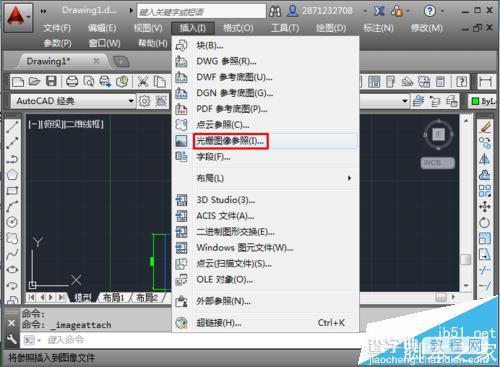
Task: Click the Open file toolbar icon
Action: point(34,82)
